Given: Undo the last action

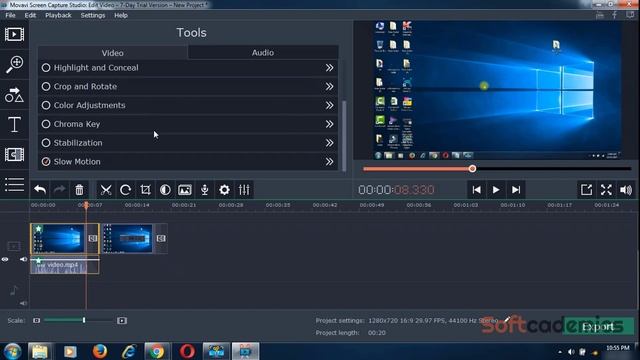Looking at the screenshot, I should pyautogui.click(x=40, y=189).
